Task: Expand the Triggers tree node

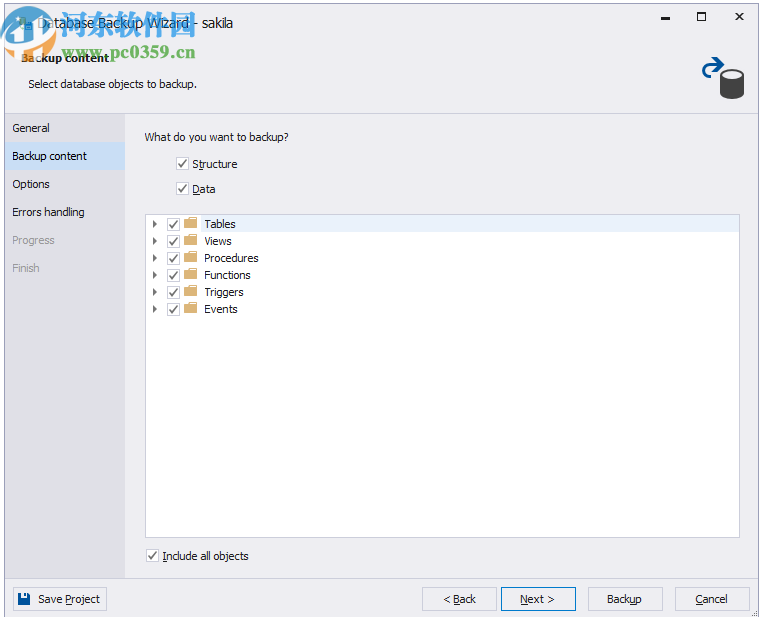Action: tap(155, 292)
